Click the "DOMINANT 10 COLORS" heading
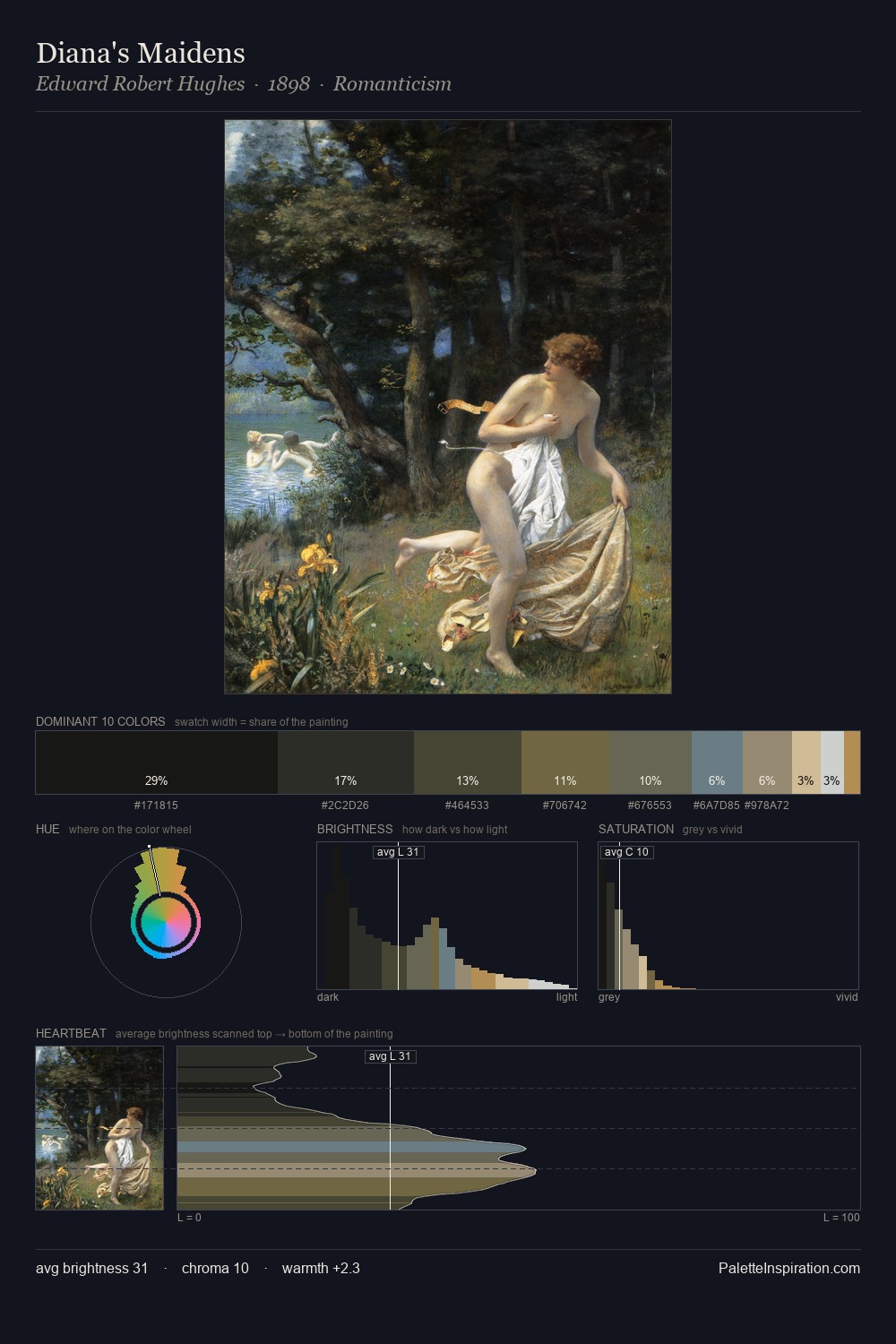896x1344 pixels. (x=100, y=721)
